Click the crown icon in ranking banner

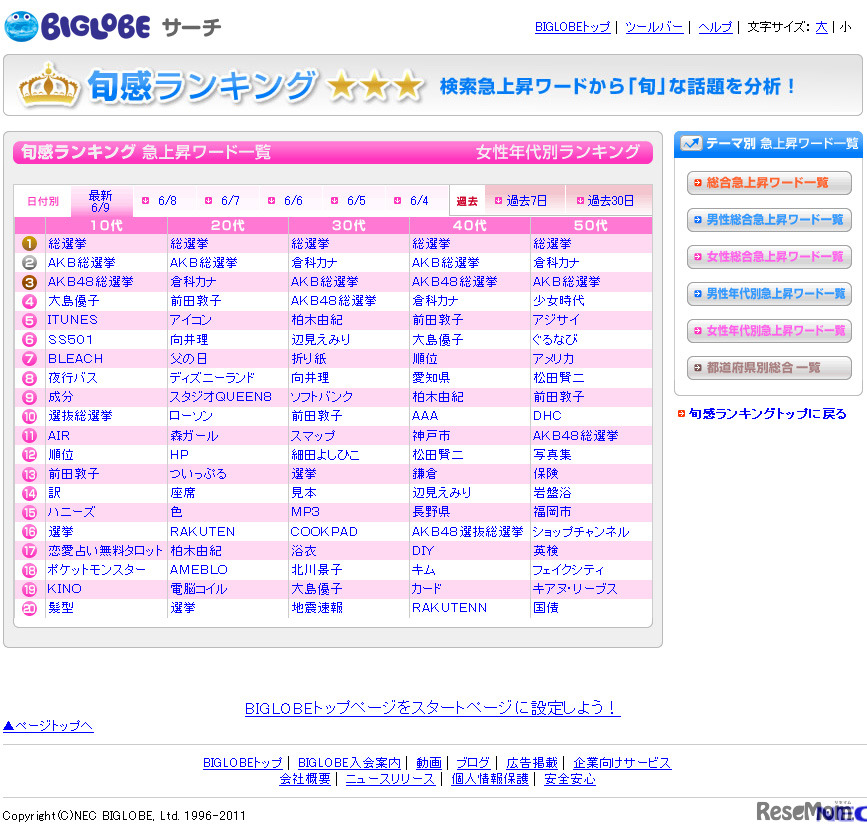48,85
